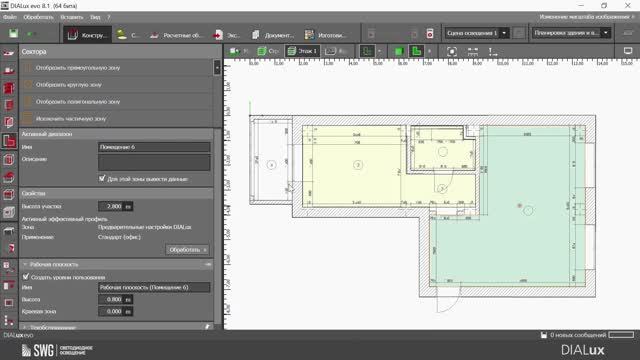Select the grey cube sidebar icon

tap(9, 212)
